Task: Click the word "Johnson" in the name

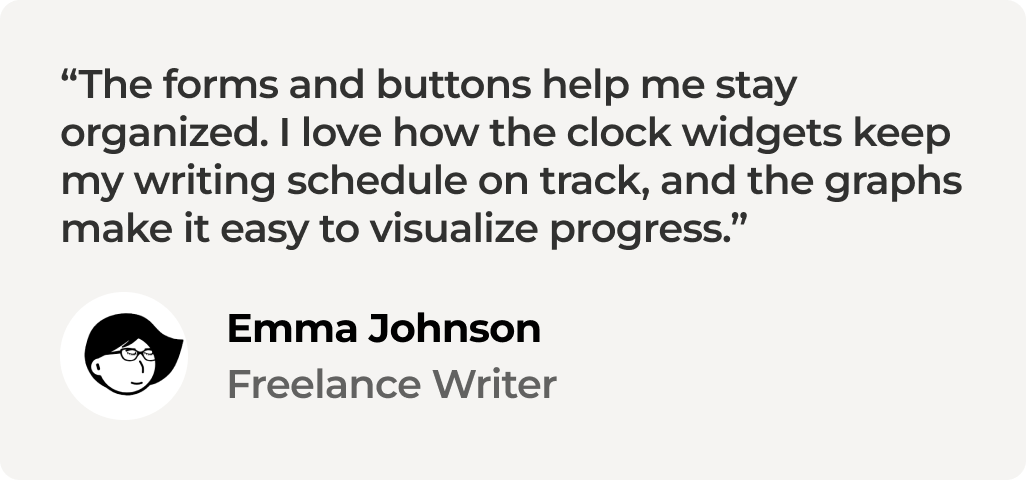Action: pyautogui.click(x=454, y=328)
